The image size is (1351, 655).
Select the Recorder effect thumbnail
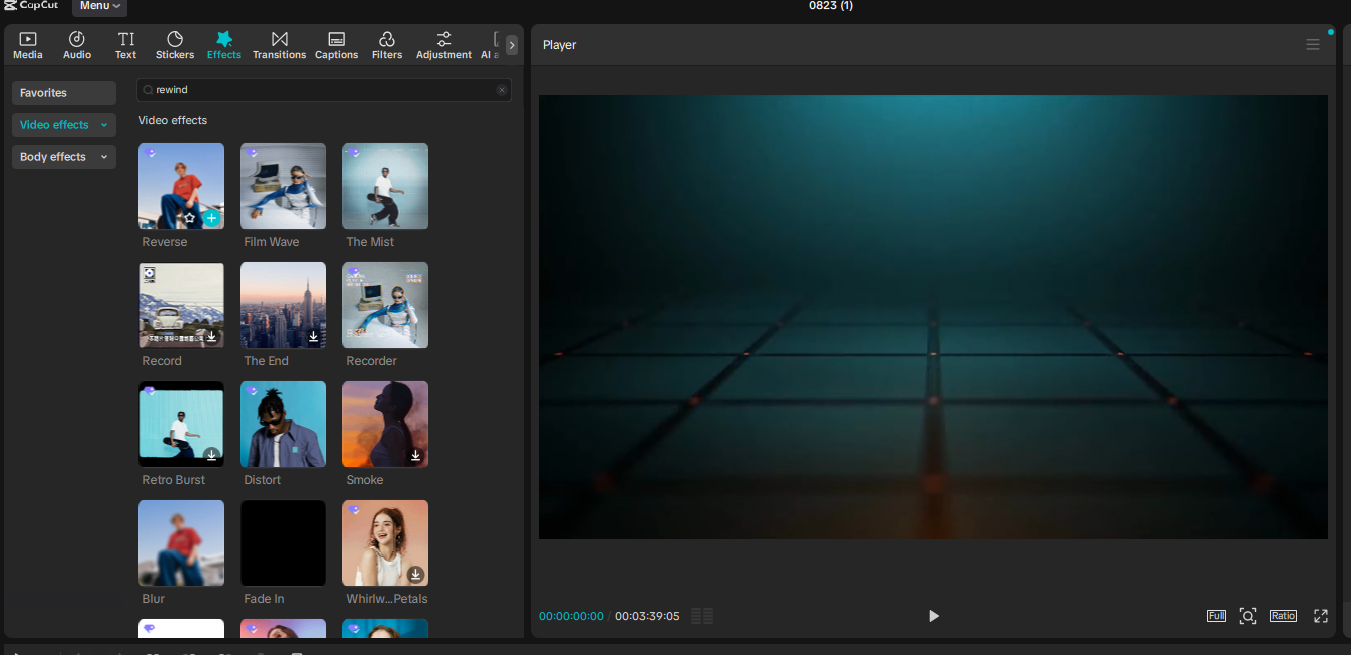click(x=385, y=305)
